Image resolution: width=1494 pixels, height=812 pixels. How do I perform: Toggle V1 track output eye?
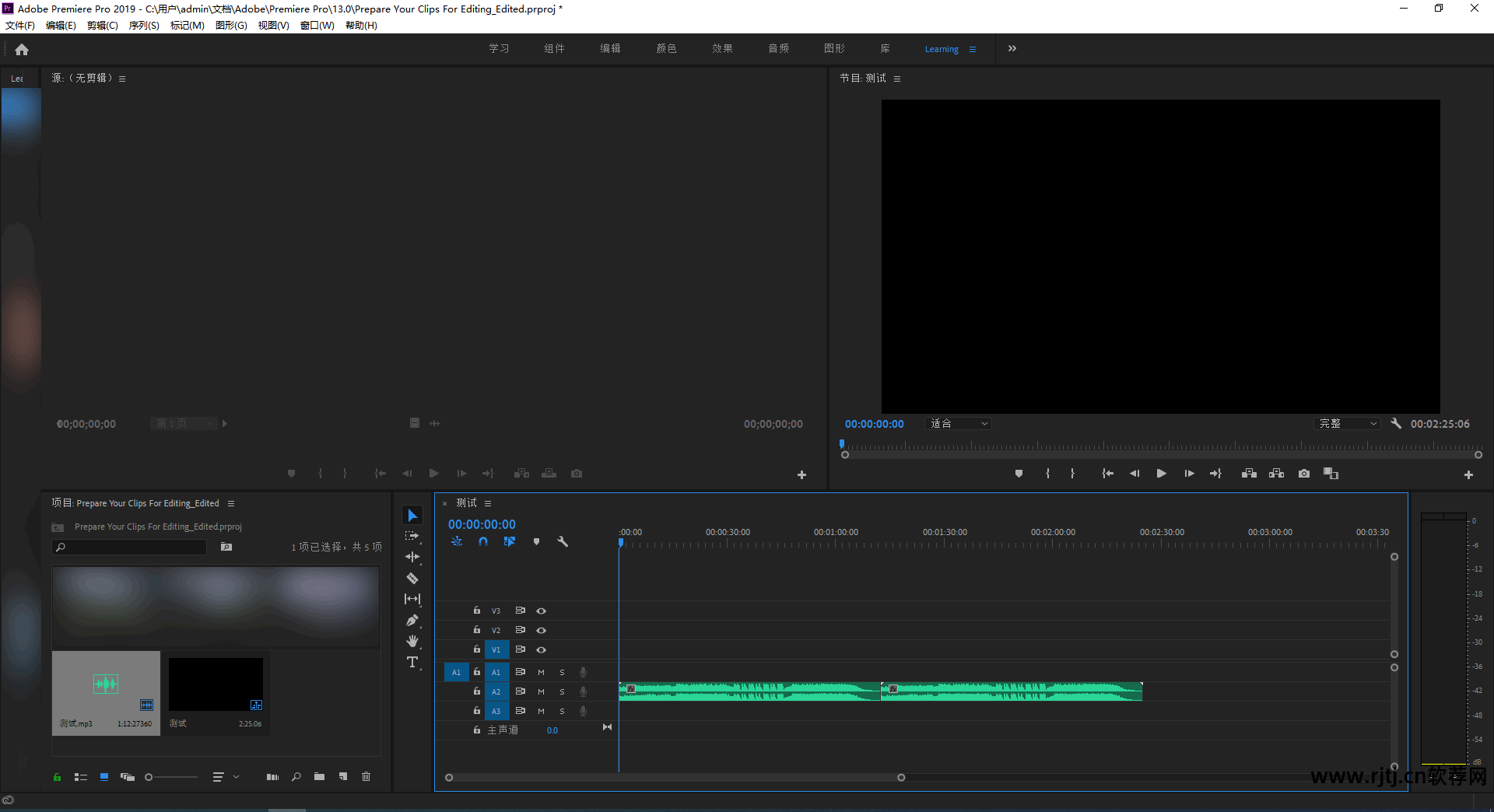(542, 649)
